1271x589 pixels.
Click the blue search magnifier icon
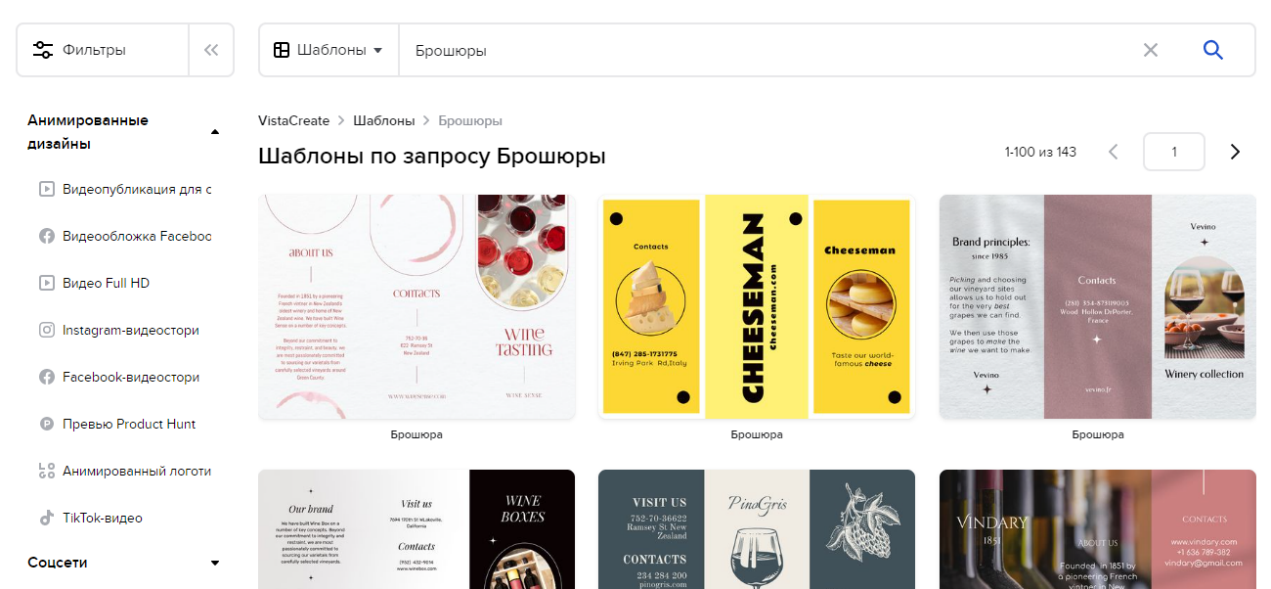click(x=1213, y=50)
